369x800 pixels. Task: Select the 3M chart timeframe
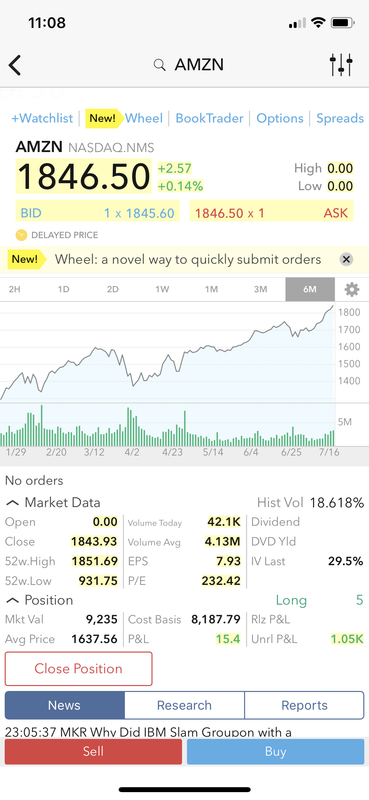point(260,289)
